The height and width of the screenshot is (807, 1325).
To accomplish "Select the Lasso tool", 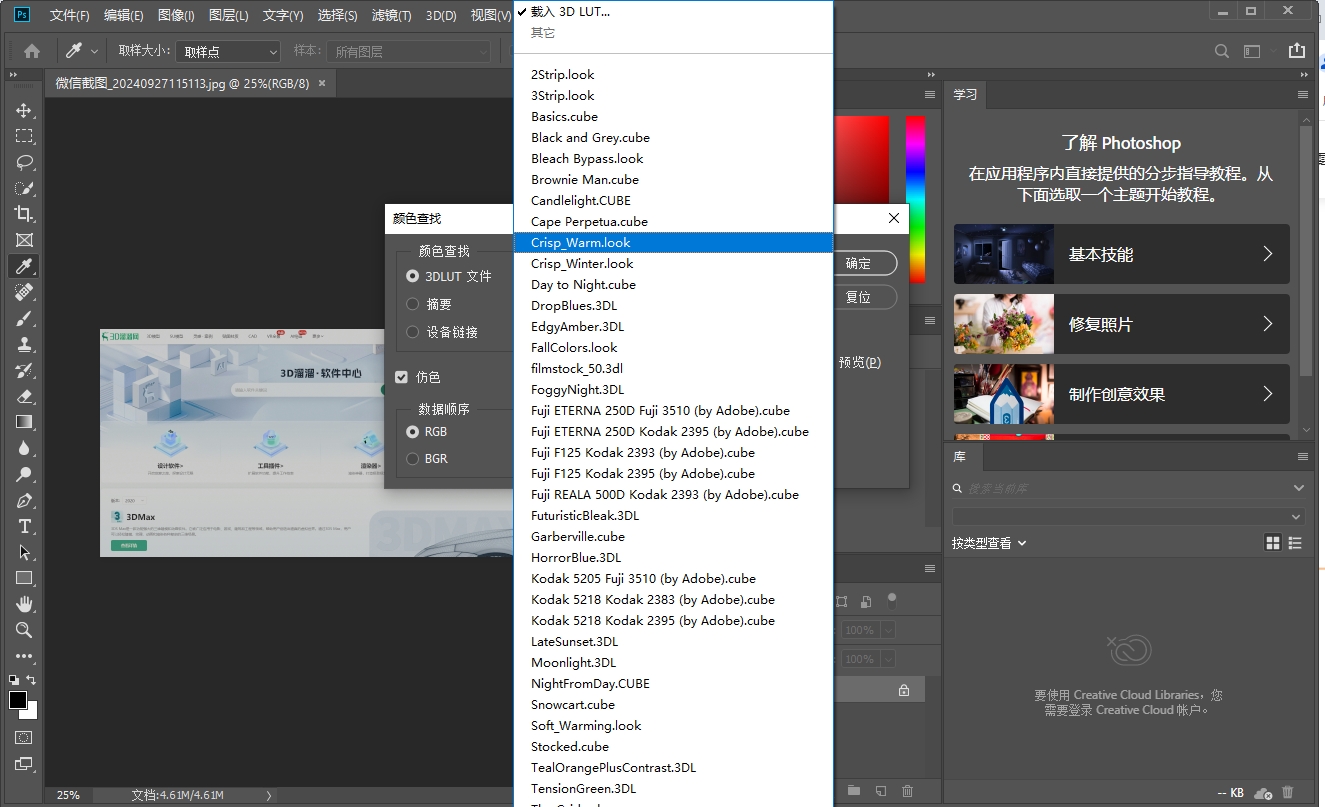I will [x=24, y=162].
